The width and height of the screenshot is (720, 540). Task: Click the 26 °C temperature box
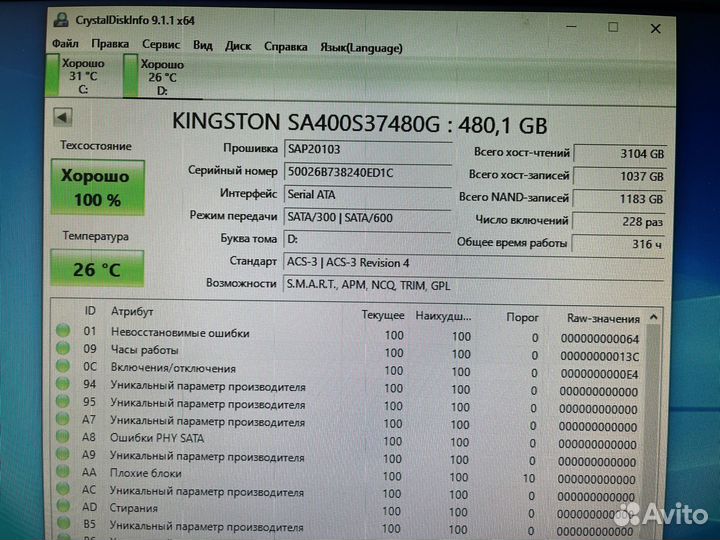click(97, 269)
